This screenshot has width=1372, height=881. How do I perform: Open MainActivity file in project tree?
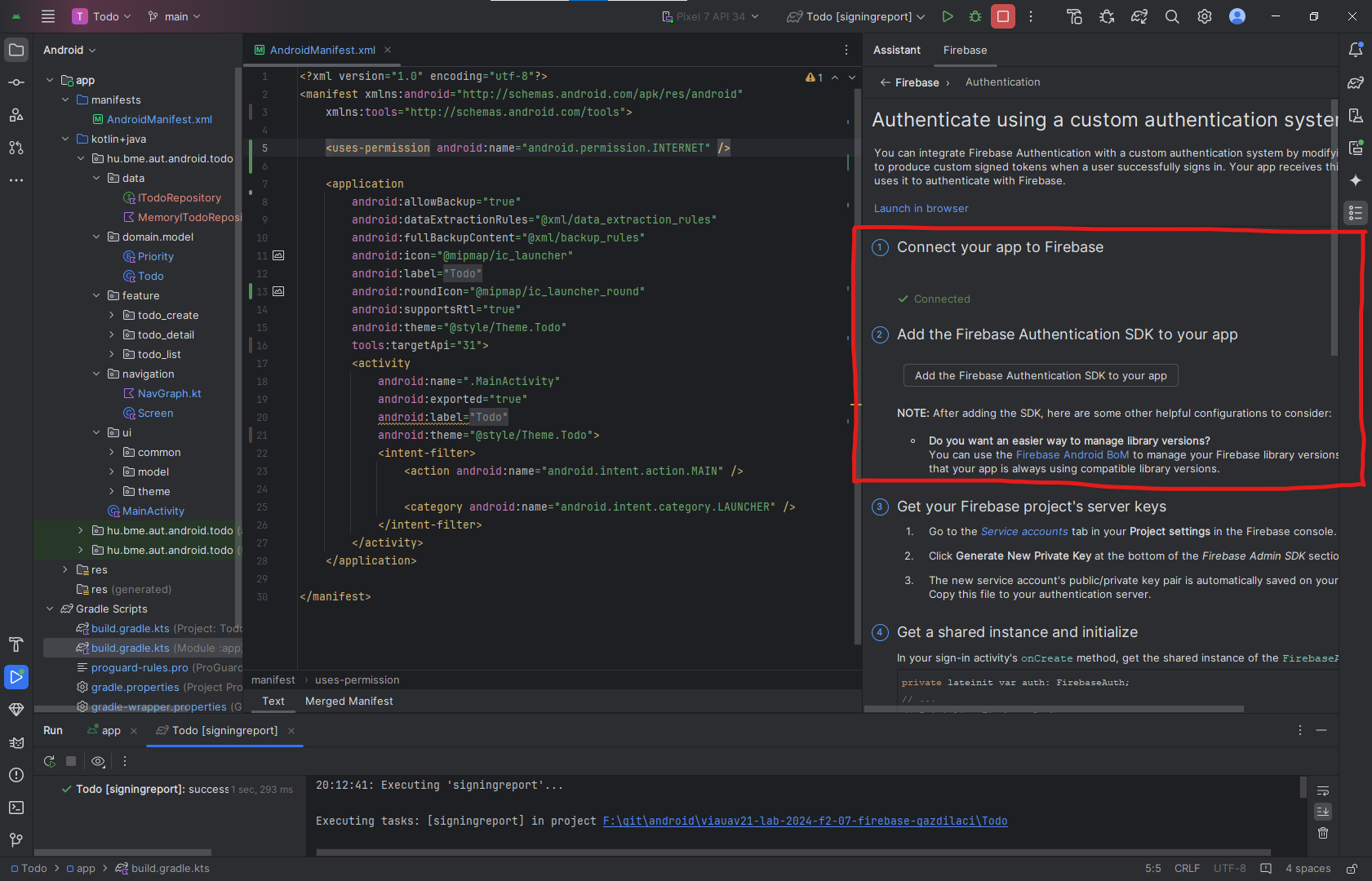click(x=145, y=511)
